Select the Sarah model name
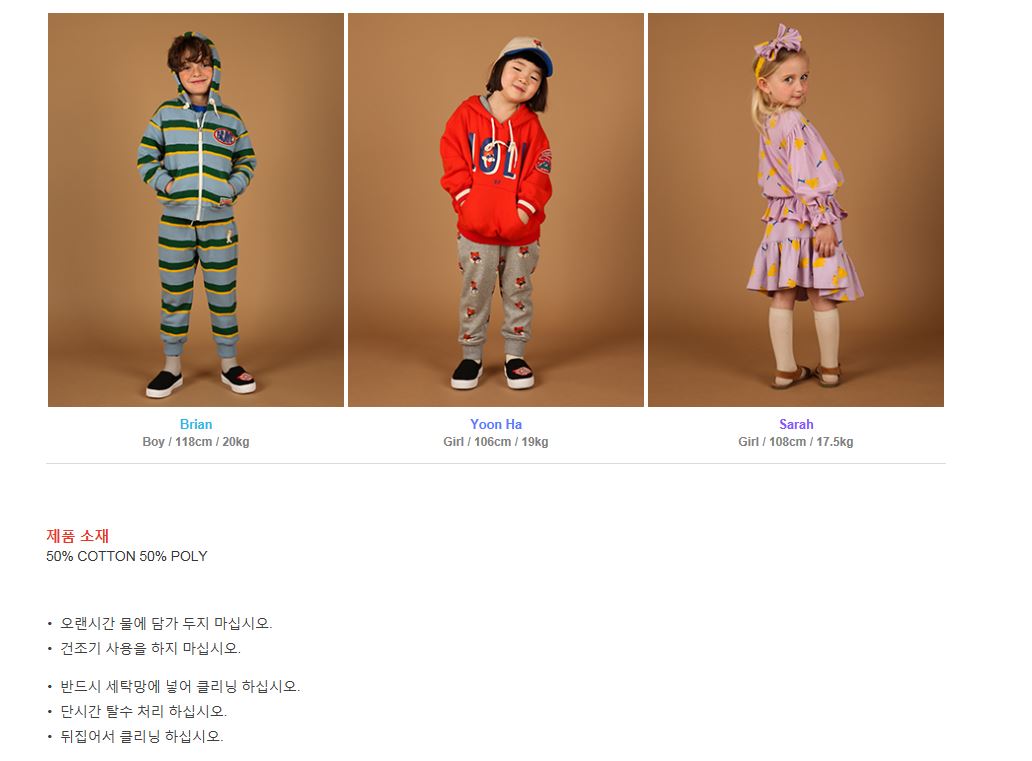The width and height of the screenshot is (1032, 761). 796,425
